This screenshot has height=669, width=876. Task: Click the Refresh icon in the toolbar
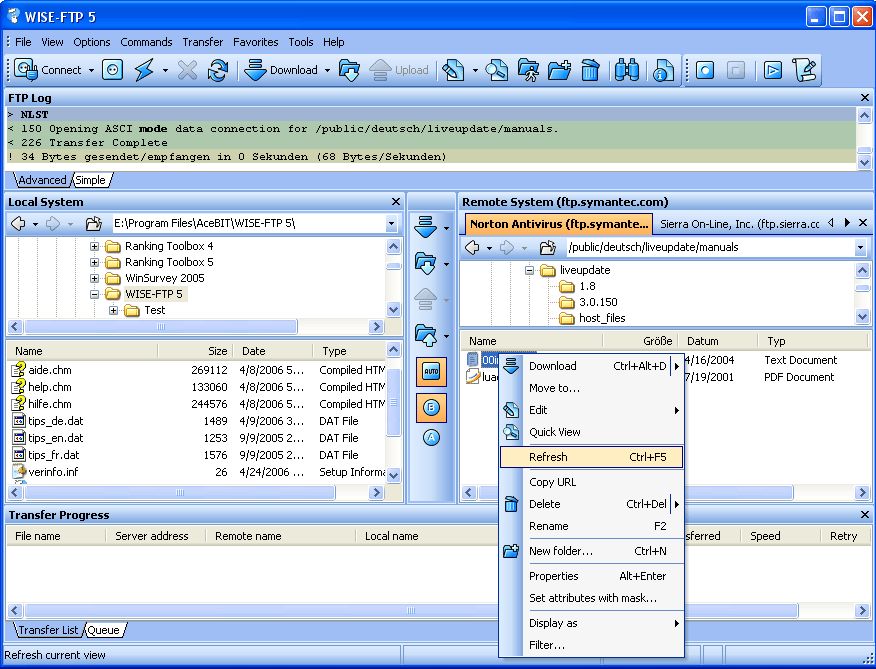coord(217,70)
